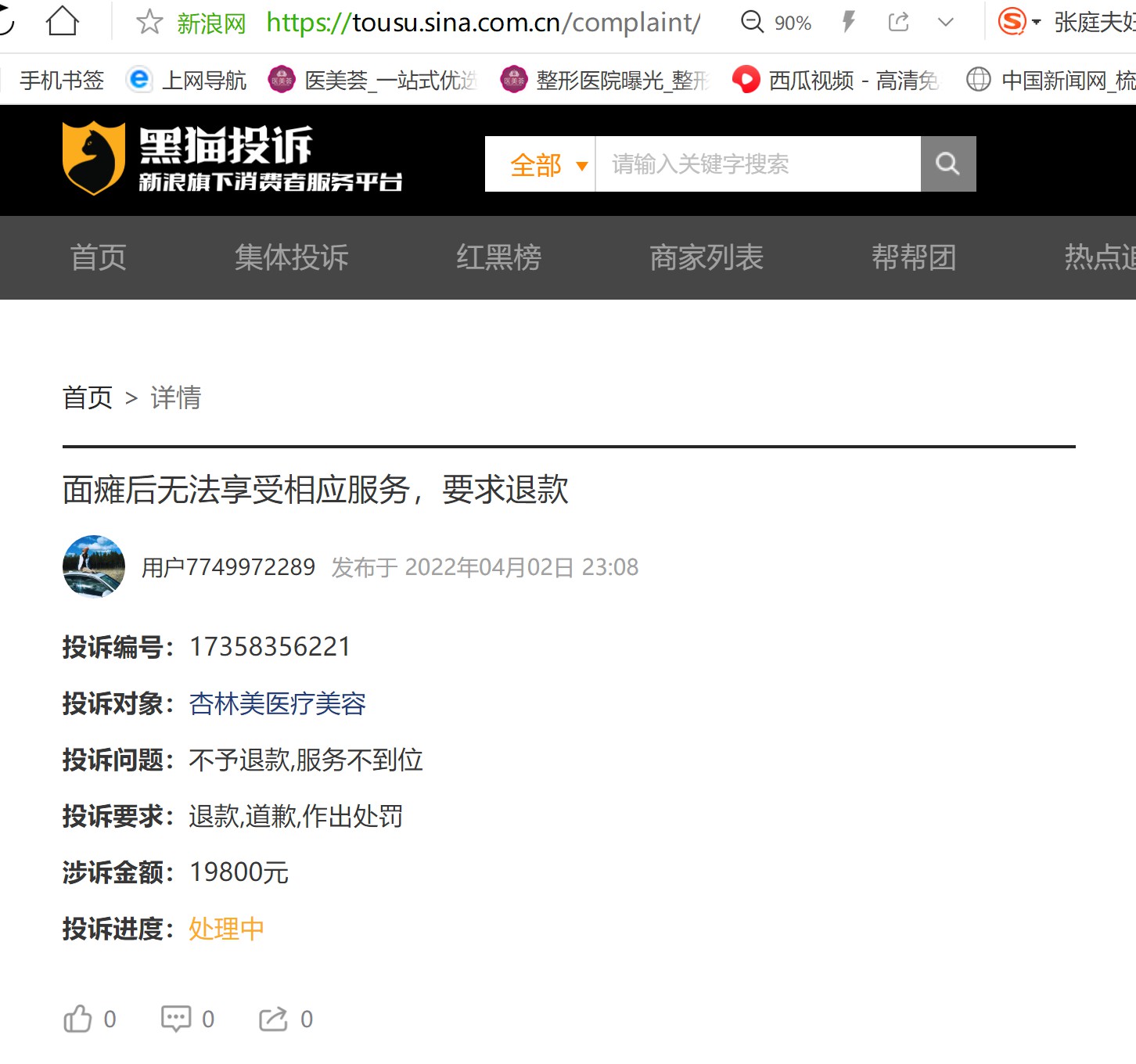
Task: Open the 整形医院曝光 bookmark
Action: click(x=605, y=80)
